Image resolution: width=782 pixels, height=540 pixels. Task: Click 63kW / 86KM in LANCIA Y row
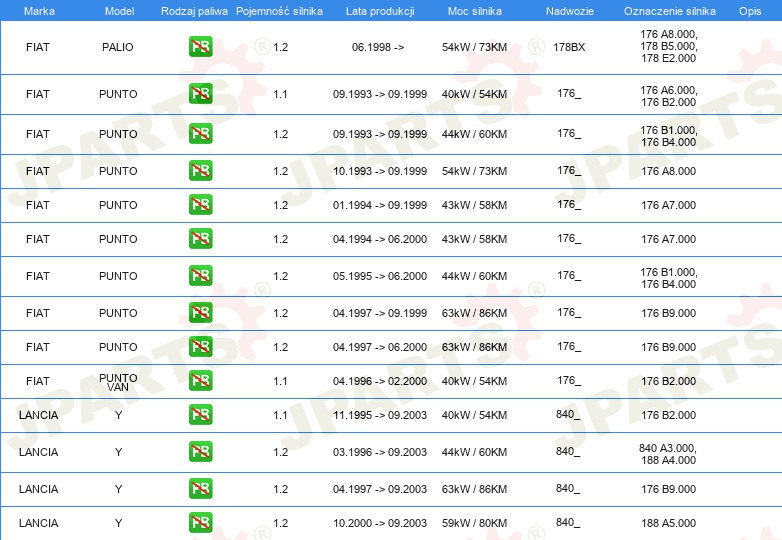point(474,489)
